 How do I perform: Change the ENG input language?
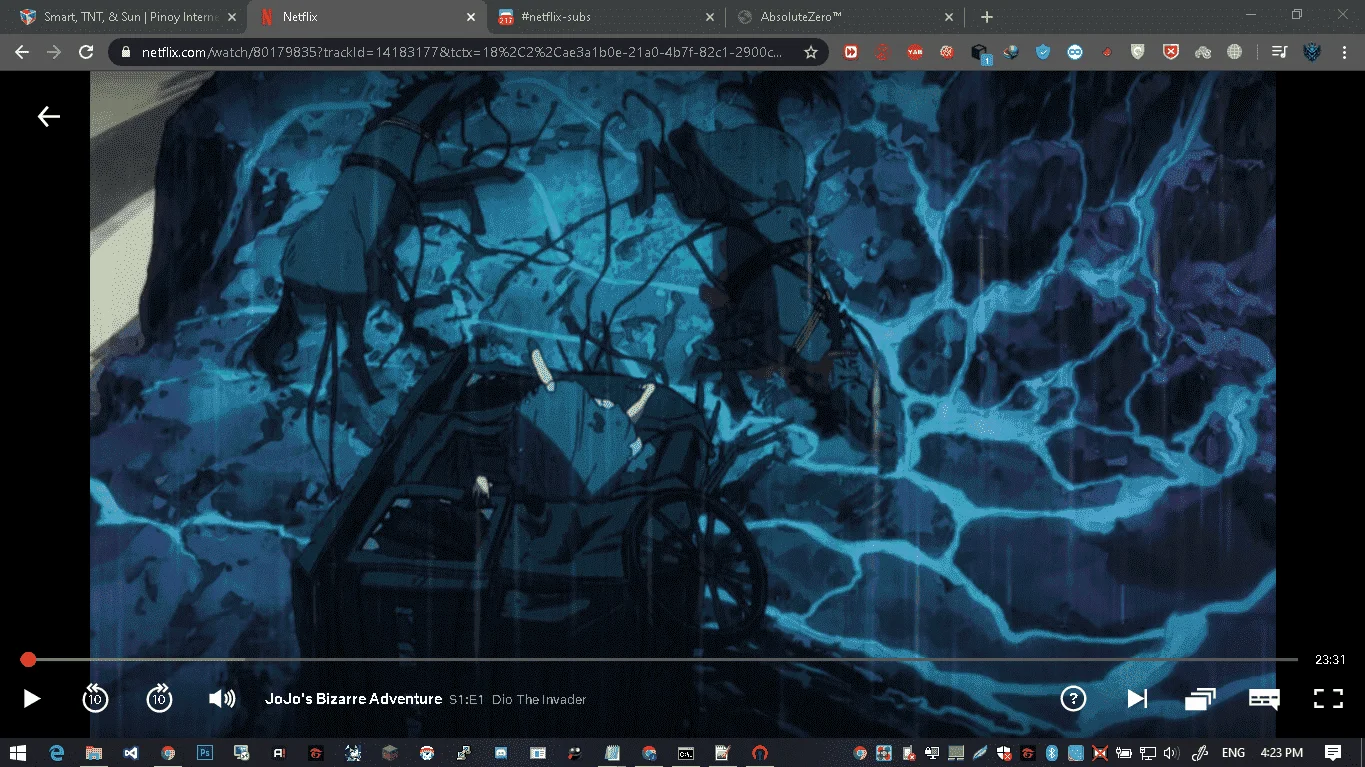click(x=1233, y=752)
